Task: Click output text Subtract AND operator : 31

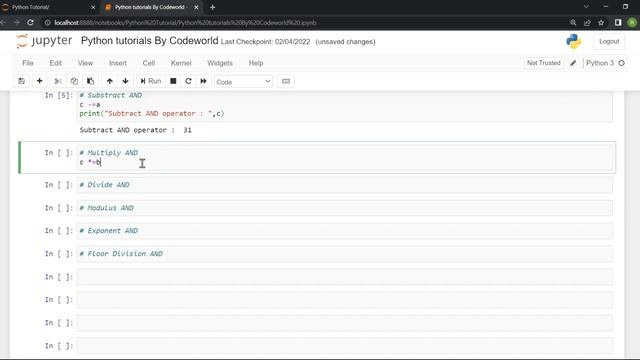Action: 136,130
